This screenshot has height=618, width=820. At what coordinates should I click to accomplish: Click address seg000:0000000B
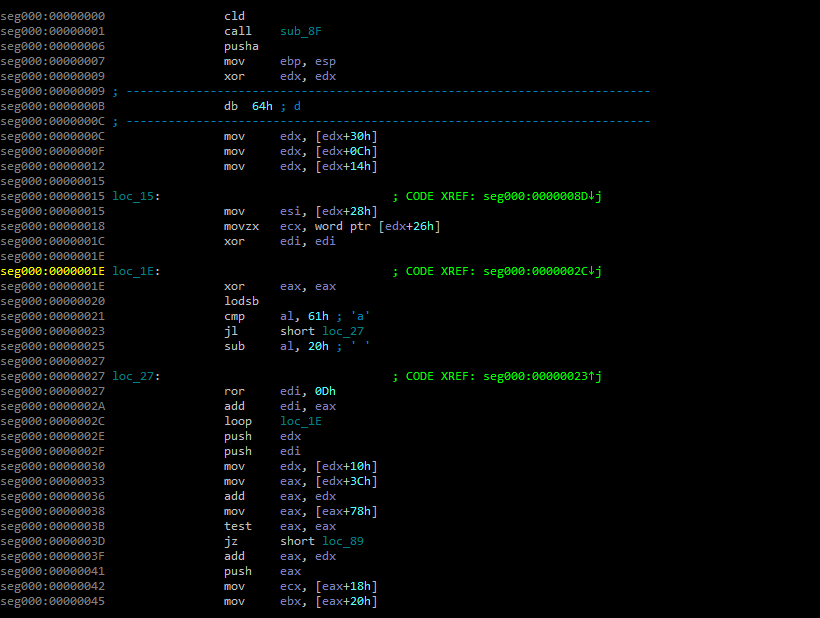[x=53, y=106]
